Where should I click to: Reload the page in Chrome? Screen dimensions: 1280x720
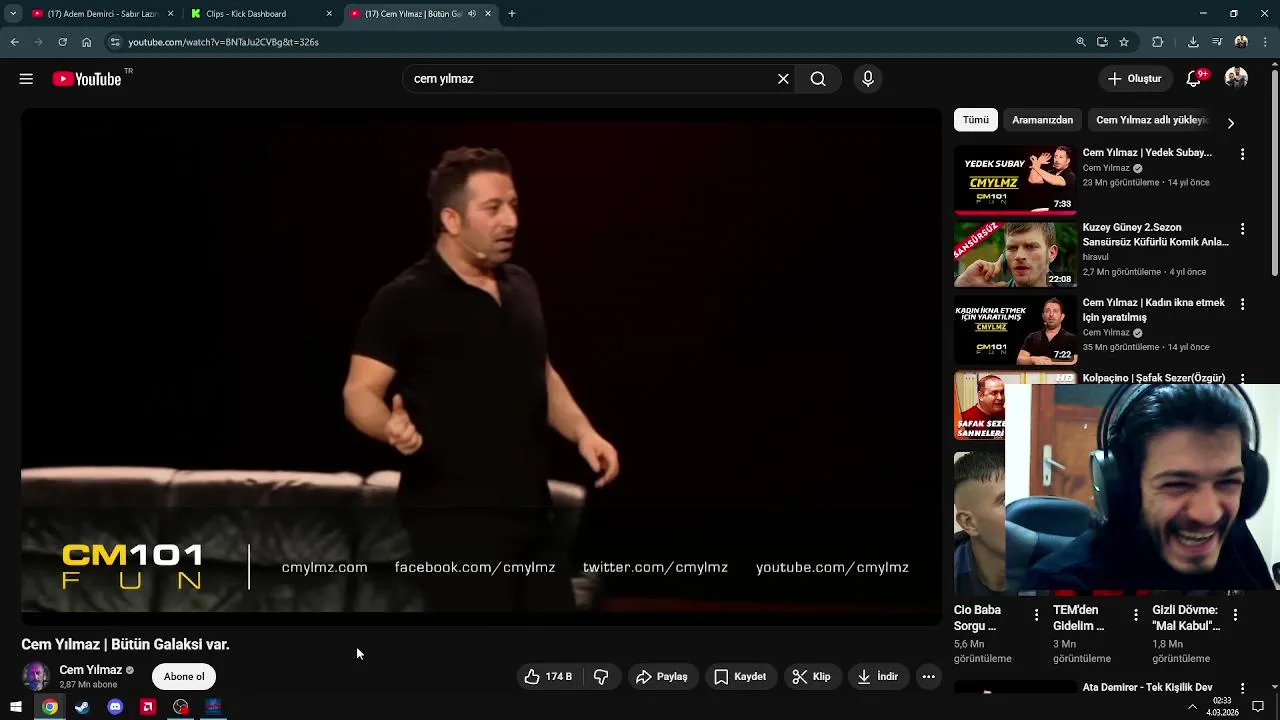click(62, 42)
